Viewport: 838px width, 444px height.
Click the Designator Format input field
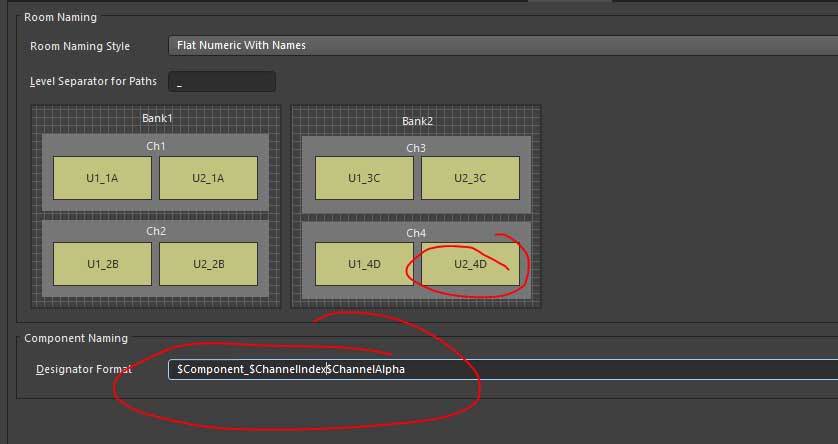[500, 369]
